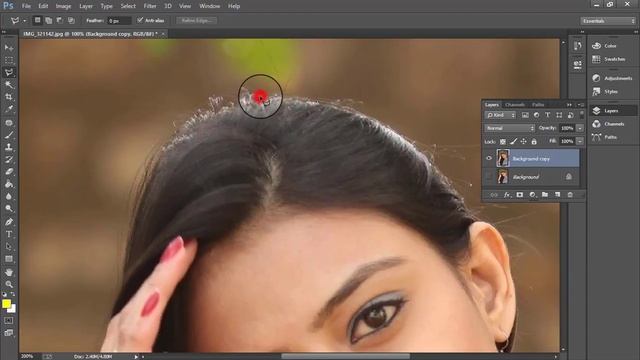Select the Move tool
This screenshot has width=640, height=360.
click(9, 48)
